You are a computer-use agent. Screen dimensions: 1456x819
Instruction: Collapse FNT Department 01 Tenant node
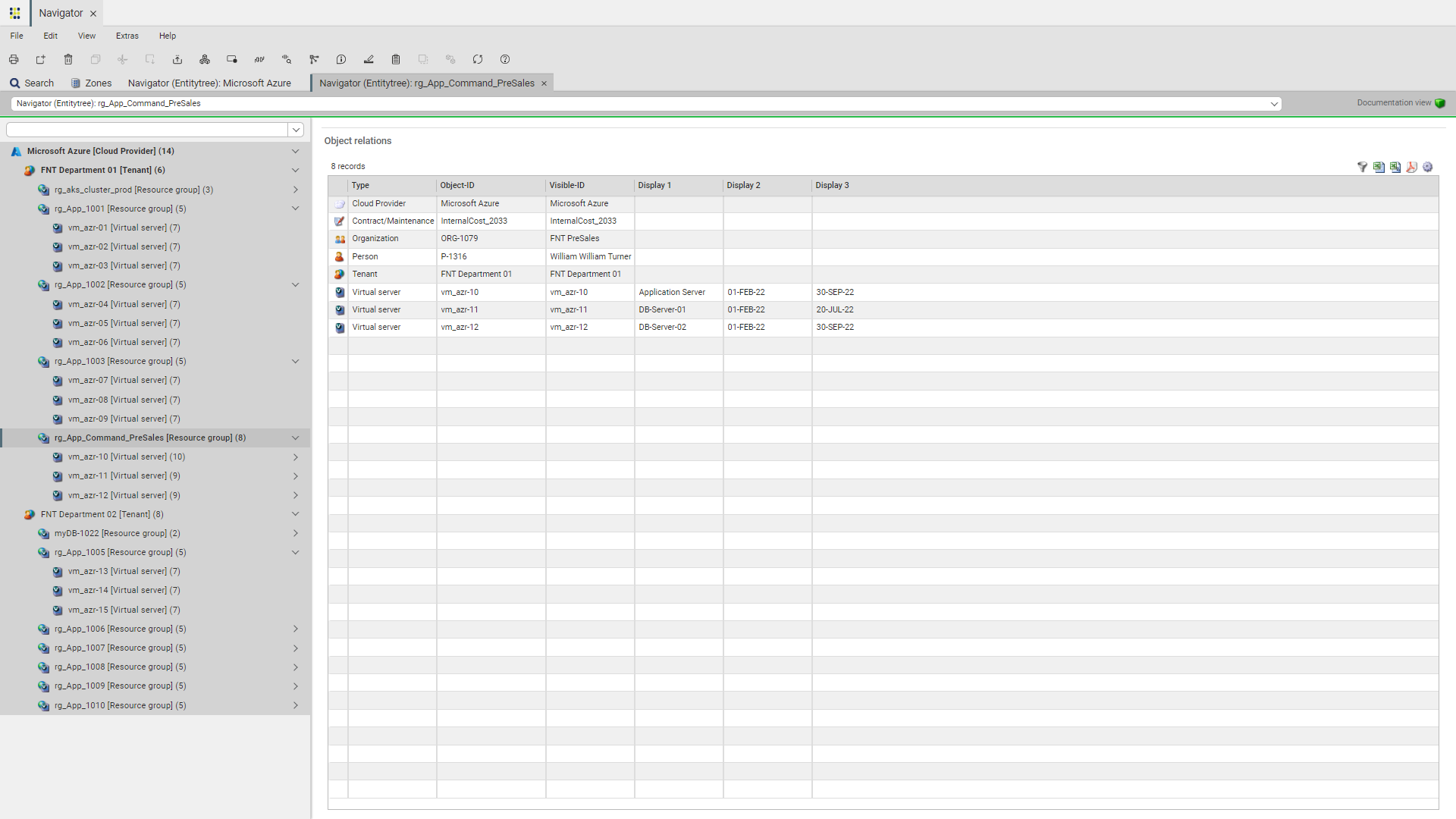coord(296,170)
